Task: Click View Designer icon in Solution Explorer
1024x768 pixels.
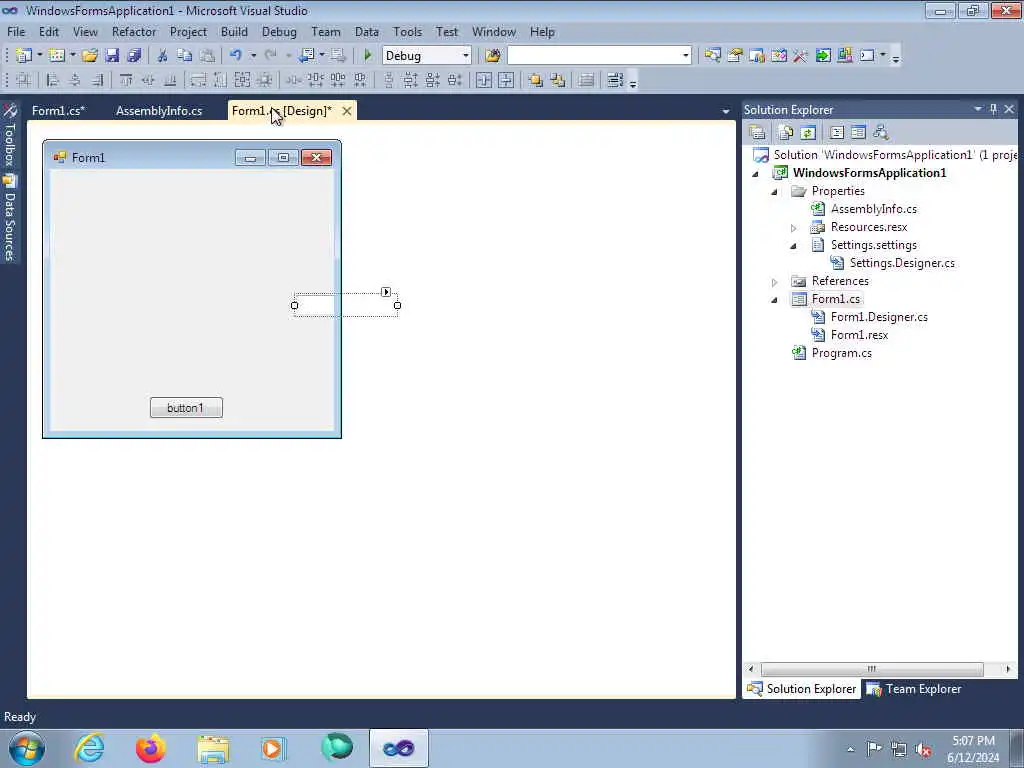Action: [858, 133]
